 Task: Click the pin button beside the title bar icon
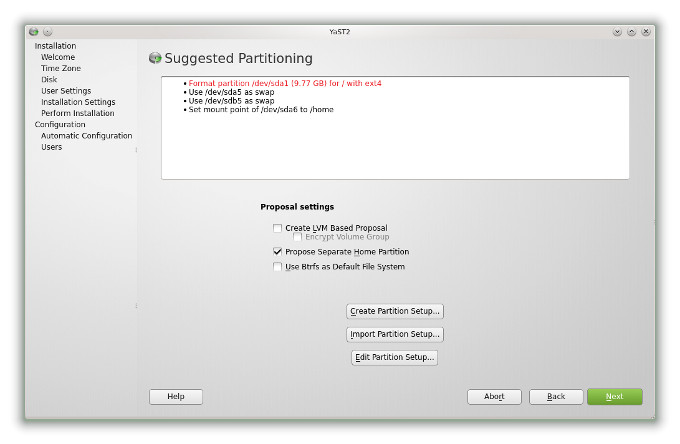(48, 32)
